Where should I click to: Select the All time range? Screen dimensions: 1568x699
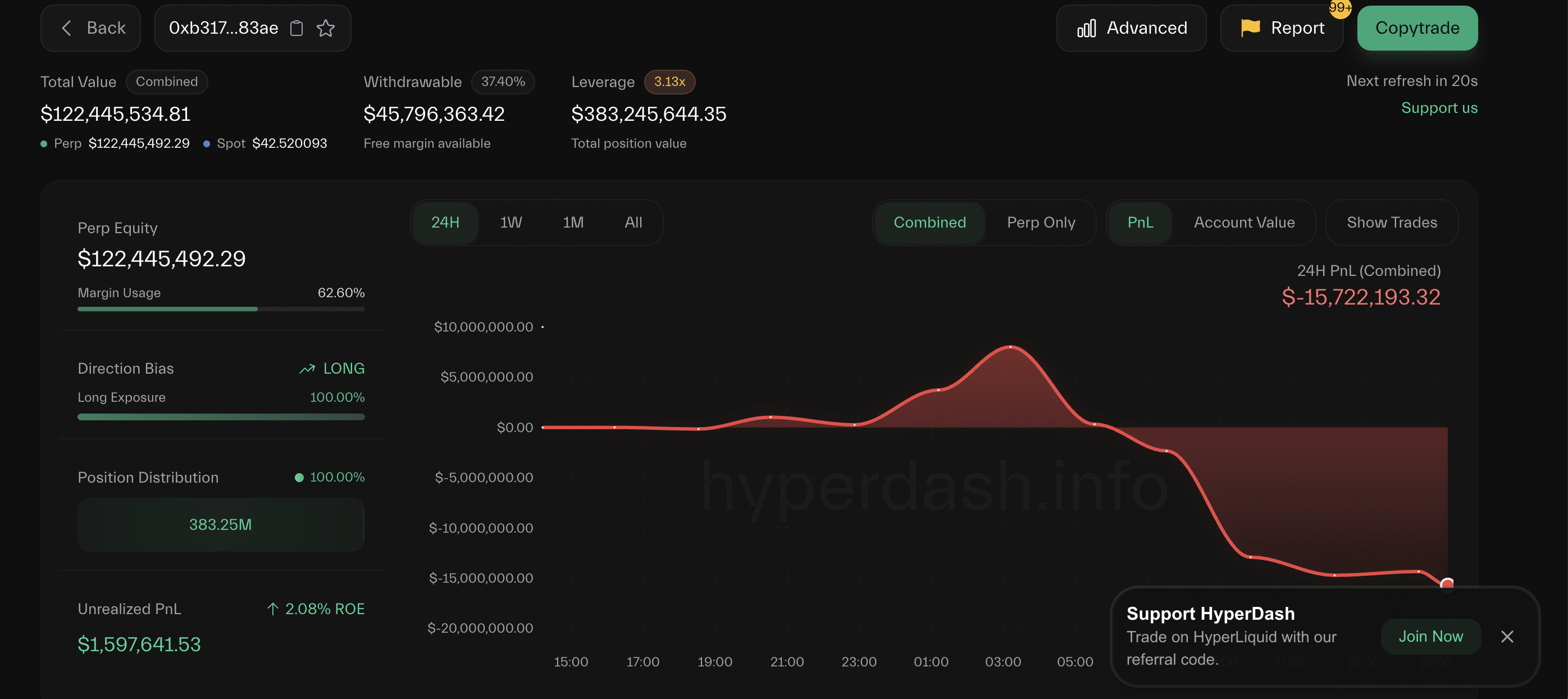(633, 223)
